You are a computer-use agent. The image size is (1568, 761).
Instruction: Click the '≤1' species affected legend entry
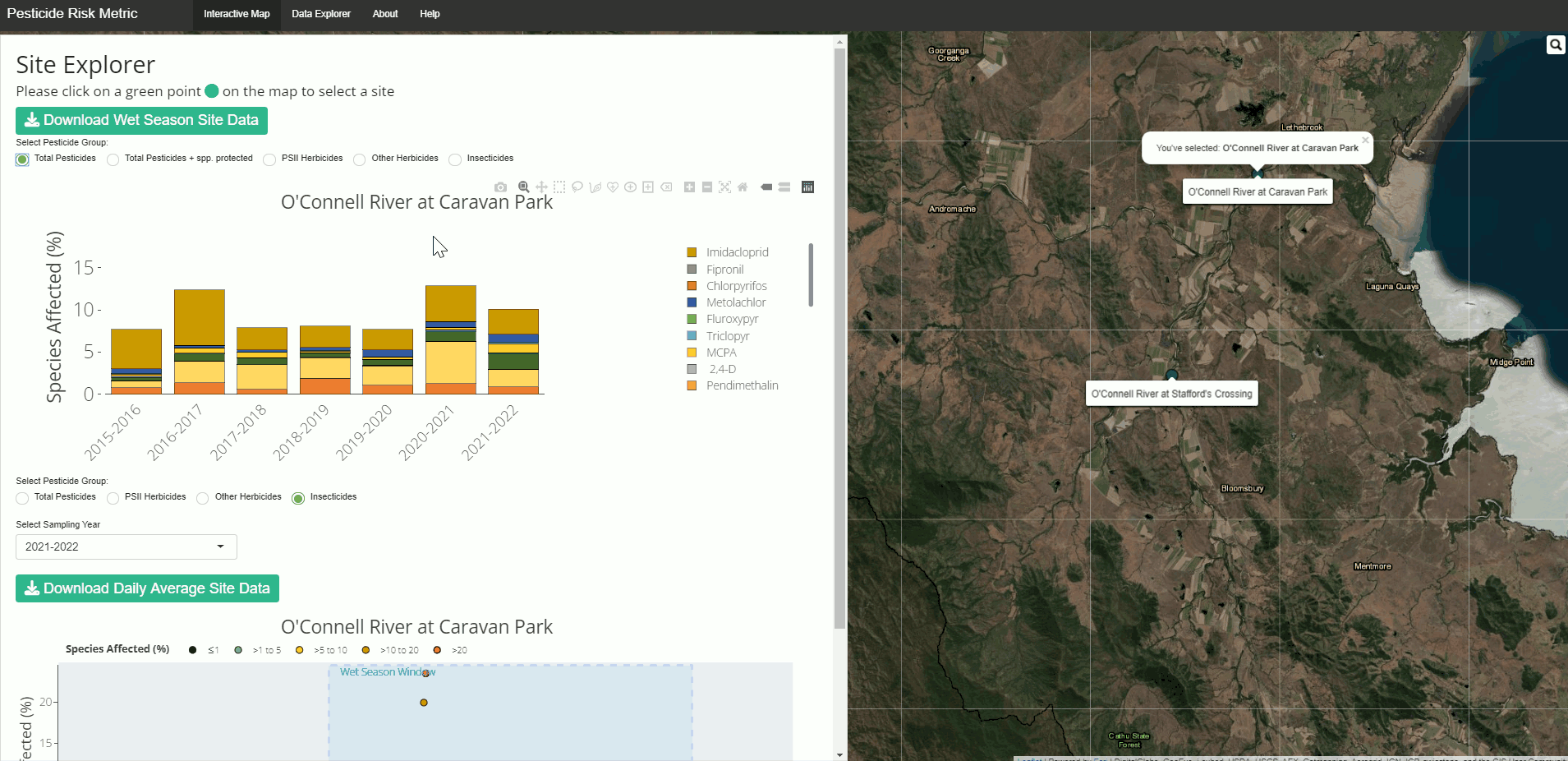click(213, 650)
